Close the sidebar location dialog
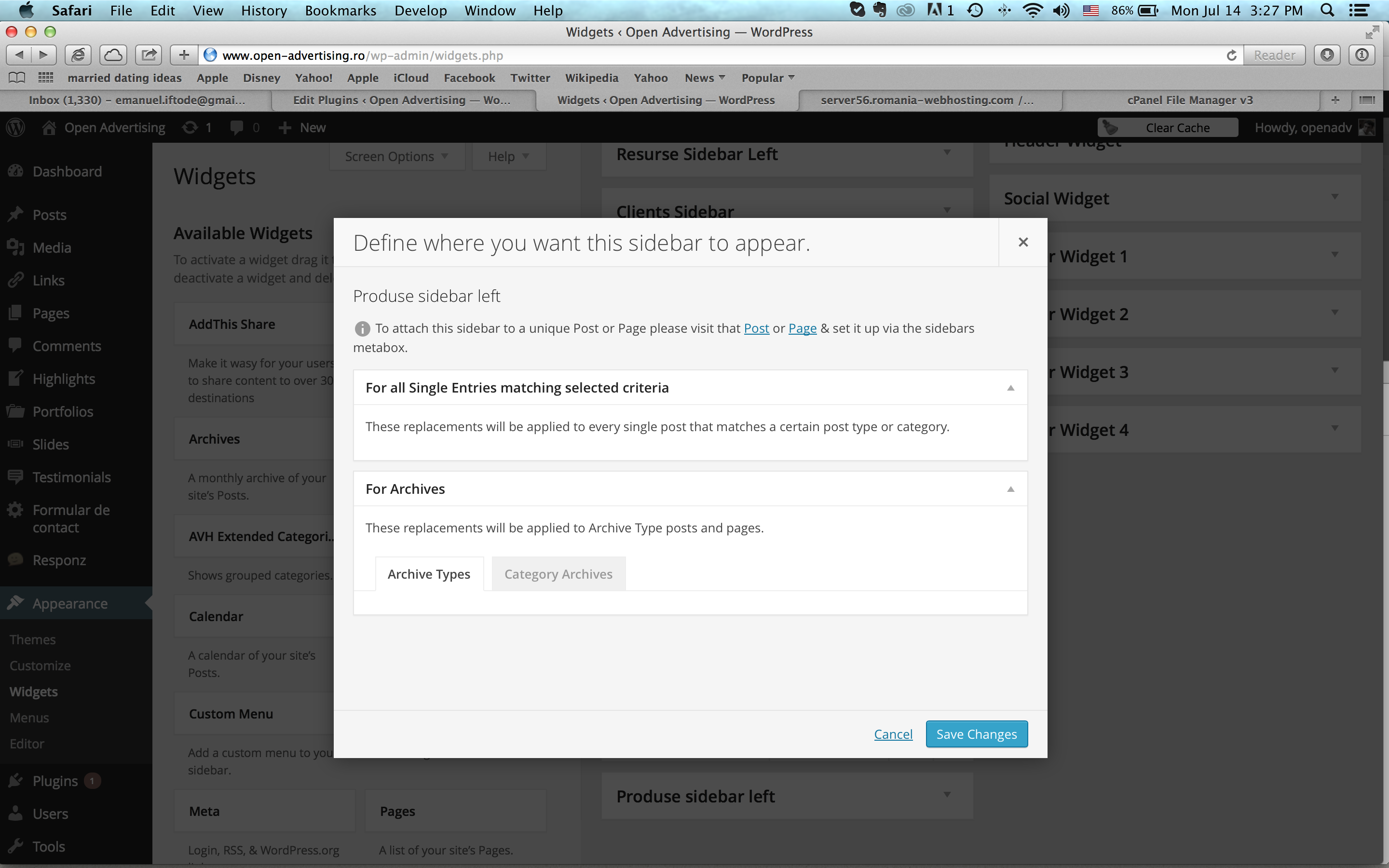The height and width of the screenshot is (868, 1389). click(x=1023, y=242)
